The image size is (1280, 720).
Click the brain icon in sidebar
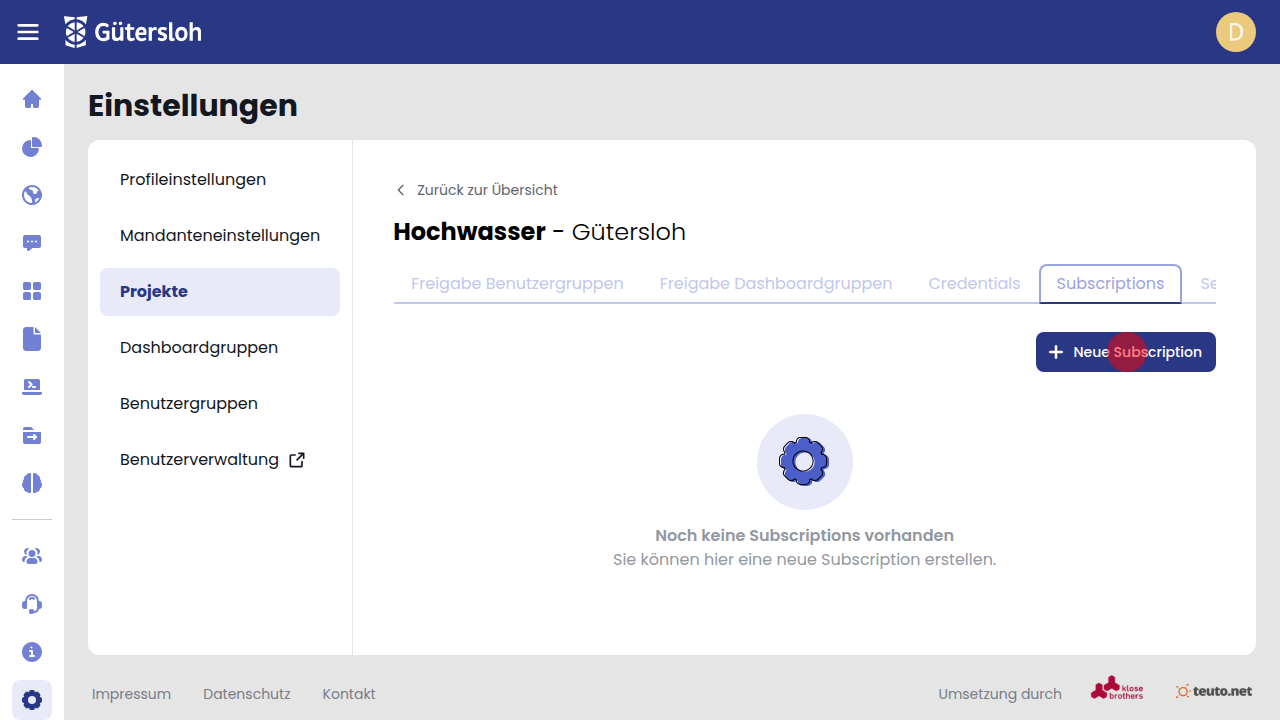(x=32, y=483)
